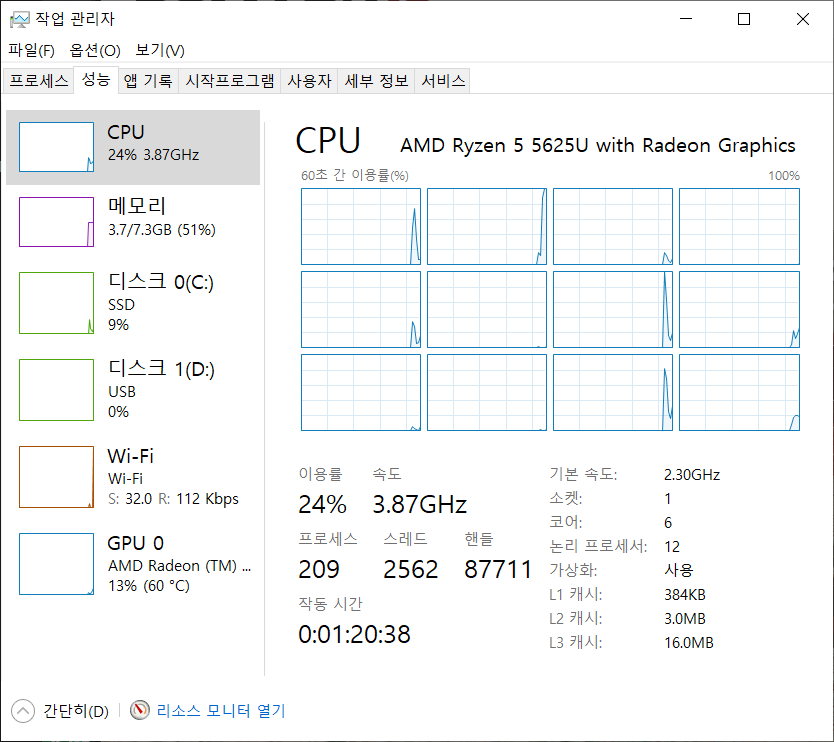Image resolution: width=834 pixels, height=742 pixels.
Task: Collapse view with the 간단히 arrow icon
Action: tap(22, 711)
